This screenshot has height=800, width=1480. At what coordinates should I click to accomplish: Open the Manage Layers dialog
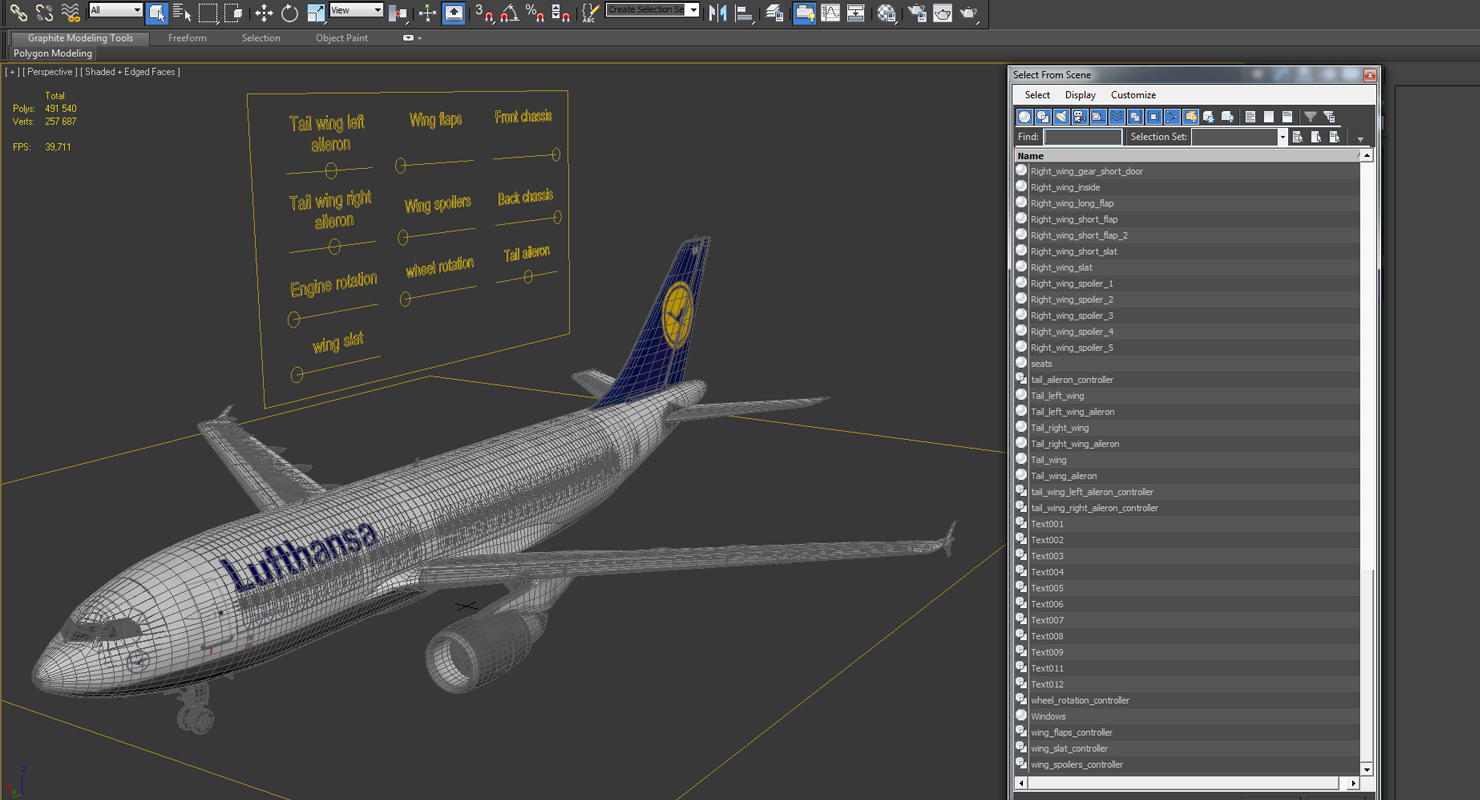tap(774, 13)
